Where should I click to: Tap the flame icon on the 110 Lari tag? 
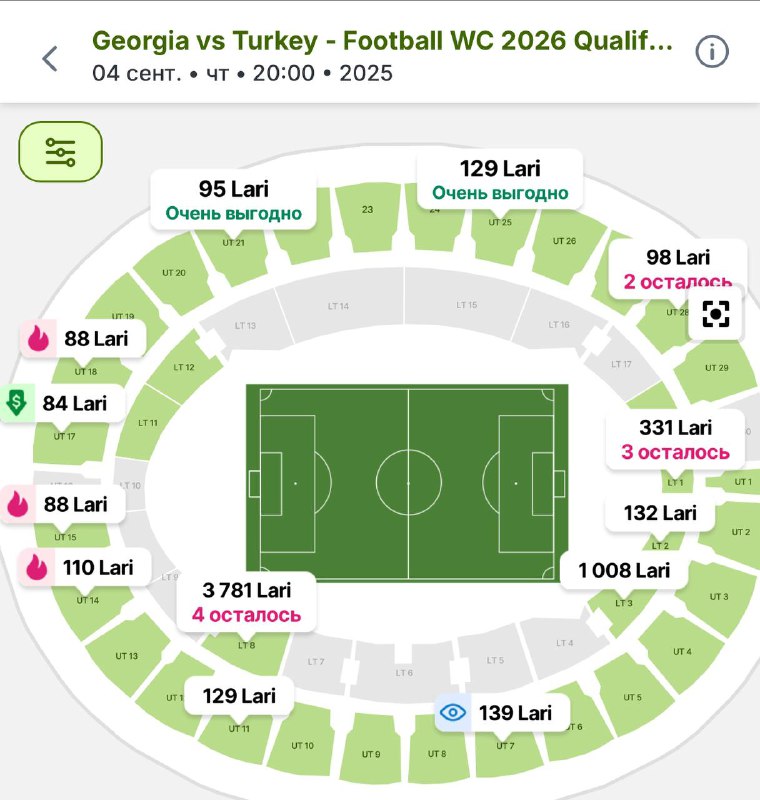point(36,567)
